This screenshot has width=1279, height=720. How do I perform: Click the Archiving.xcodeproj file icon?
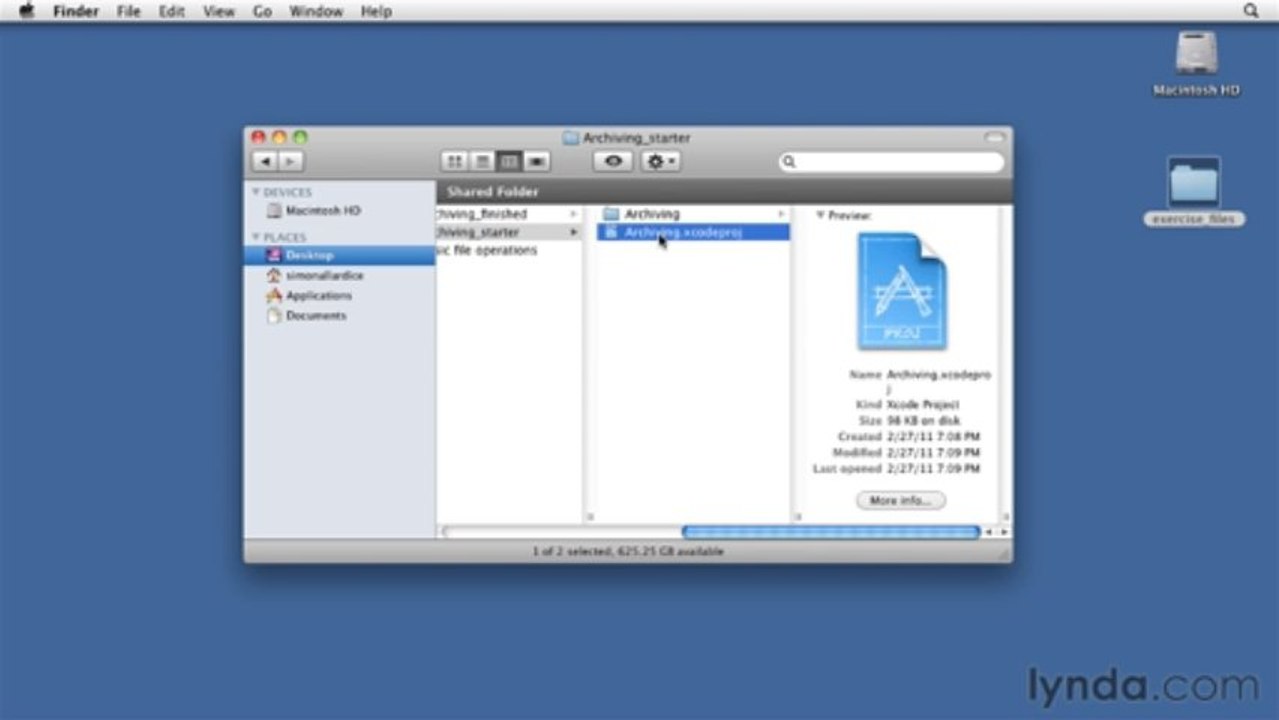pos(611,232)
